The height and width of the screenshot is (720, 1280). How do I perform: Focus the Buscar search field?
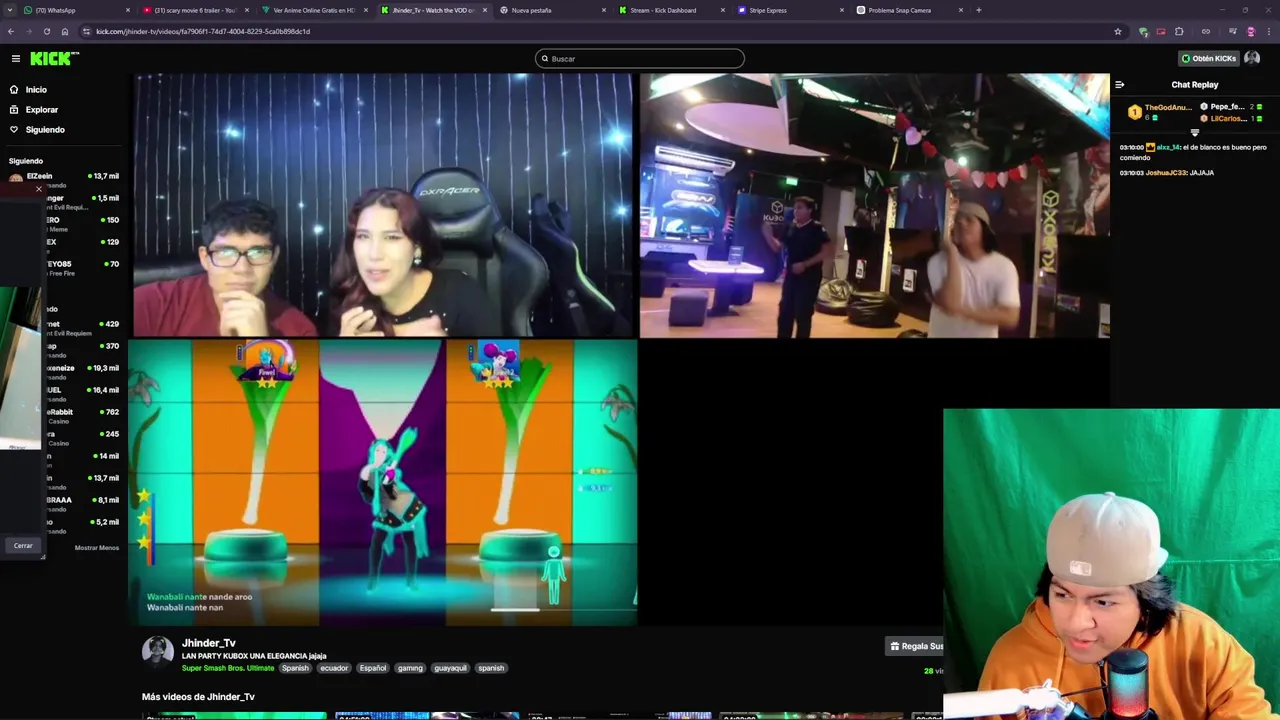[x=640, y=59]
